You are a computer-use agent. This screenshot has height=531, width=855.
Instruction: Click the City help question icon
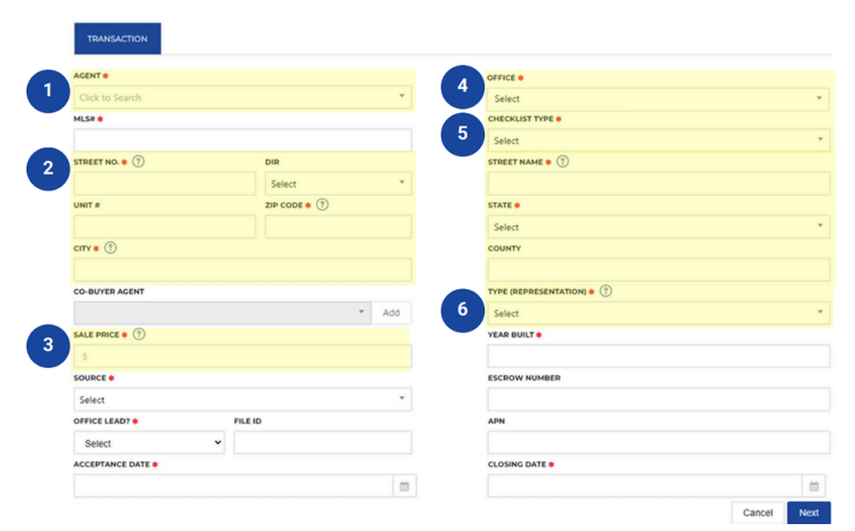[x=110, y=248]
